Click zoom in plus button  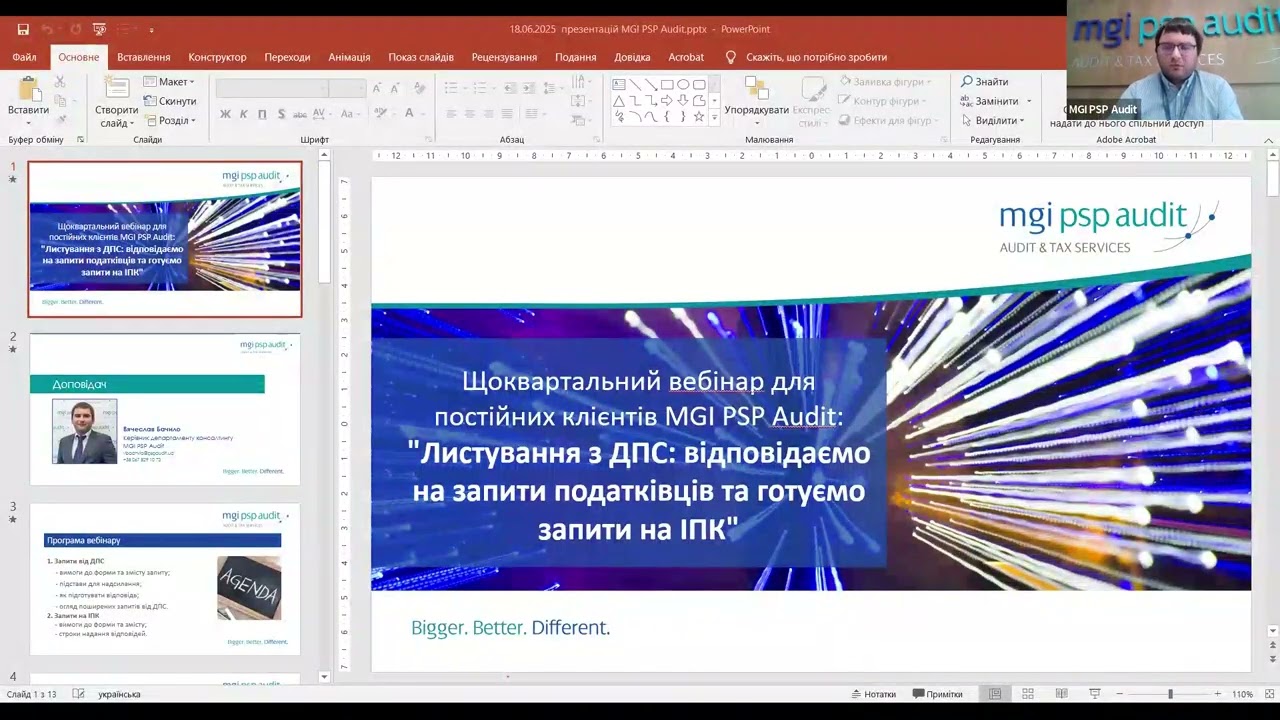point(1217,694)
